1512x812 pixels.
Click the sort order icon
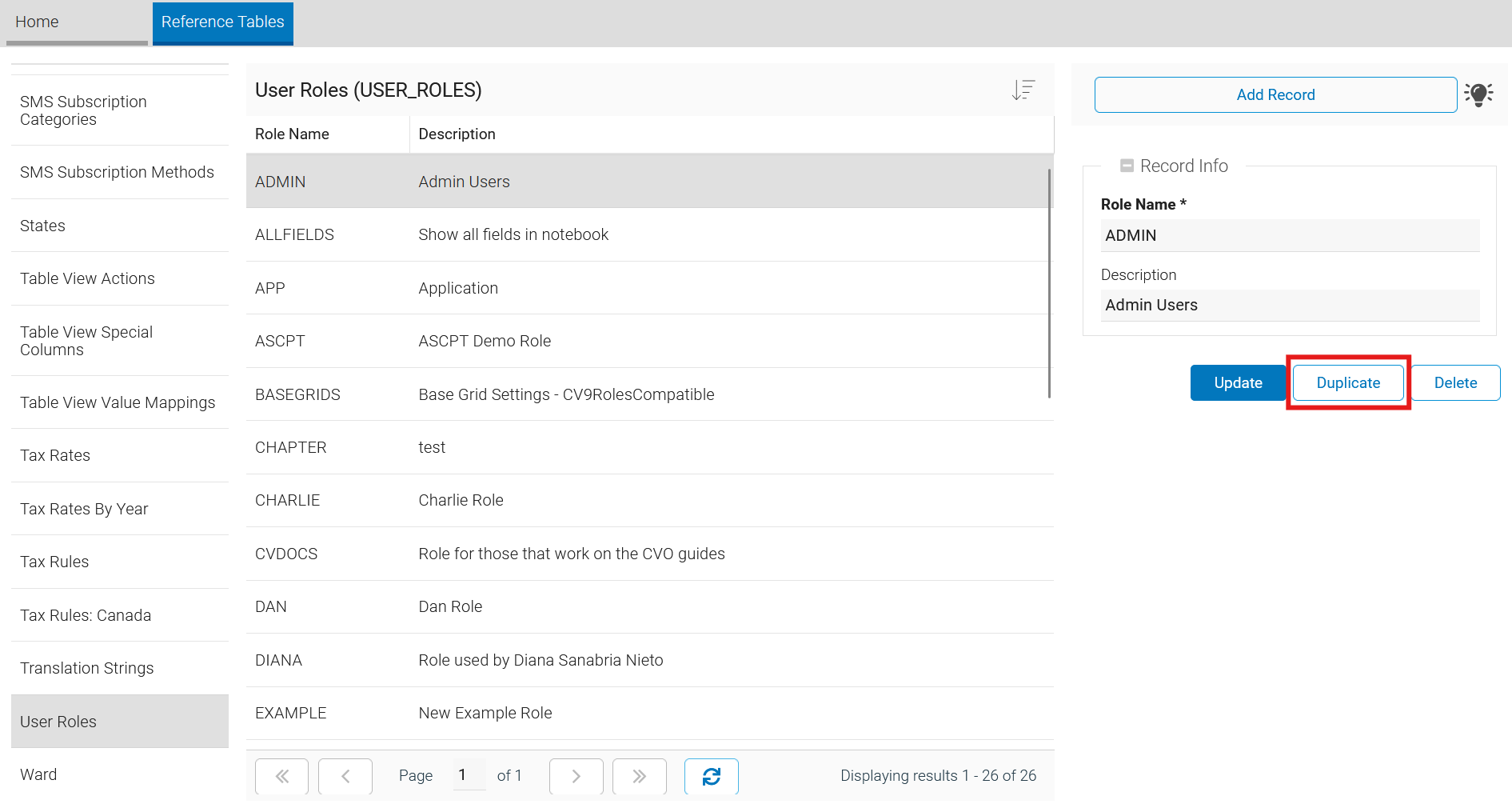1023,90
